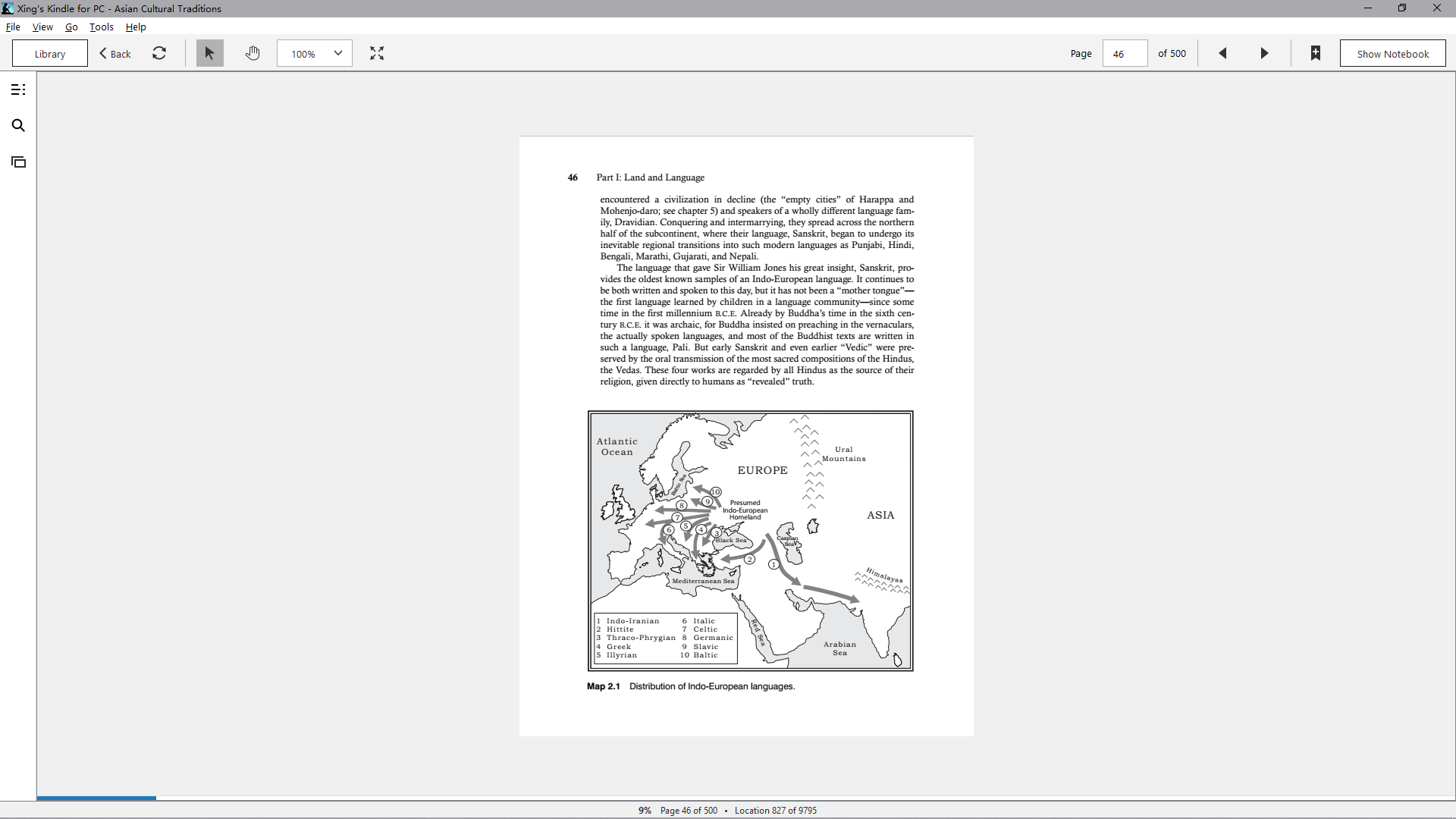Minimize the Kindle window
The image size is (1456, 819).
click(x=1368, y=8)
